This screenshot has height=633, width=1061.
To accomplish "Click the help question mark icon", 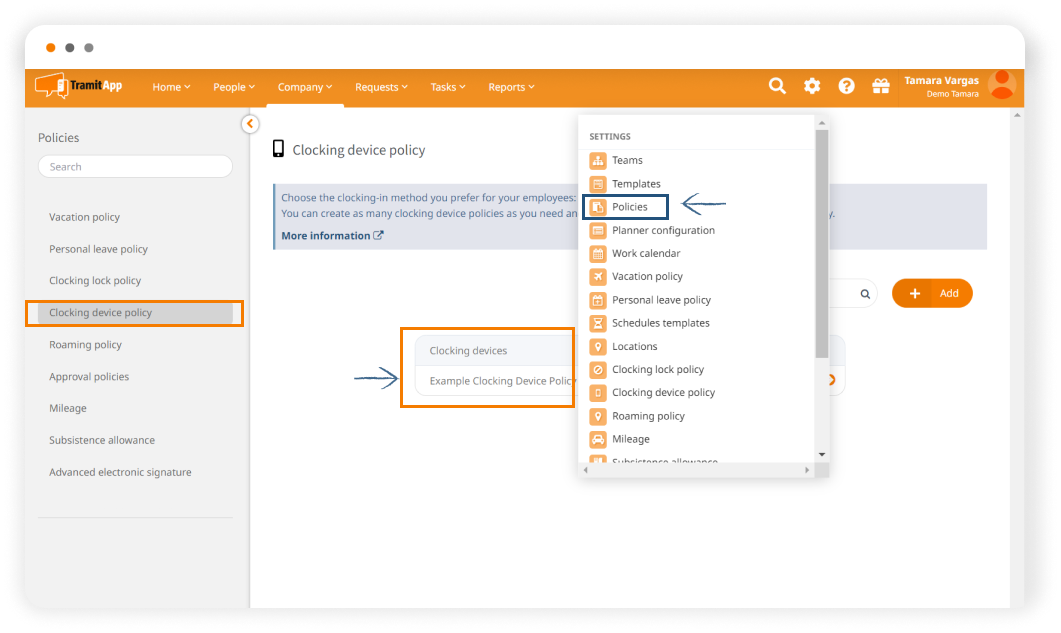I will tap(846, 86).
